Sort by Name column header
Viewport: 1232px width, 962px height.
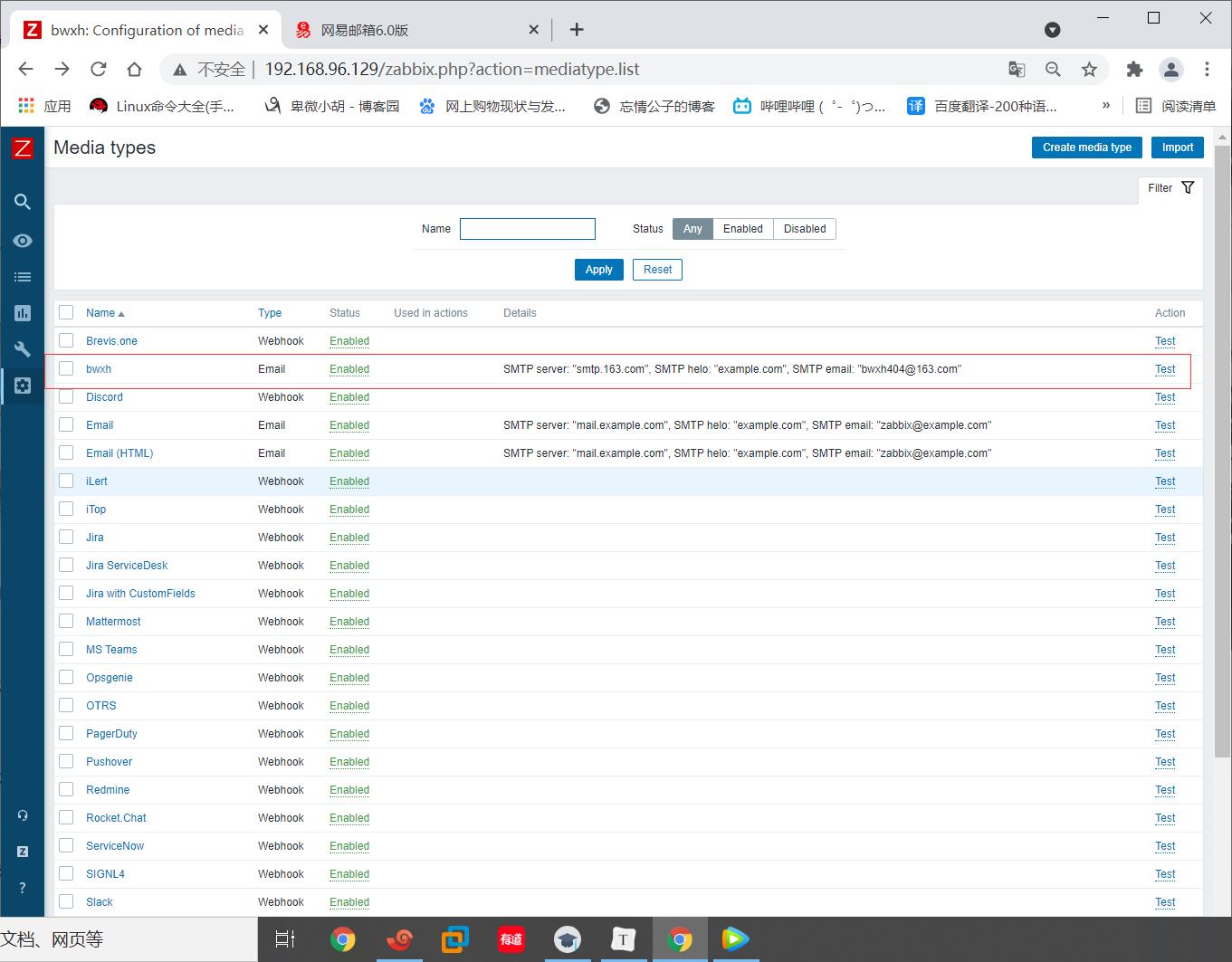[105, 313]
